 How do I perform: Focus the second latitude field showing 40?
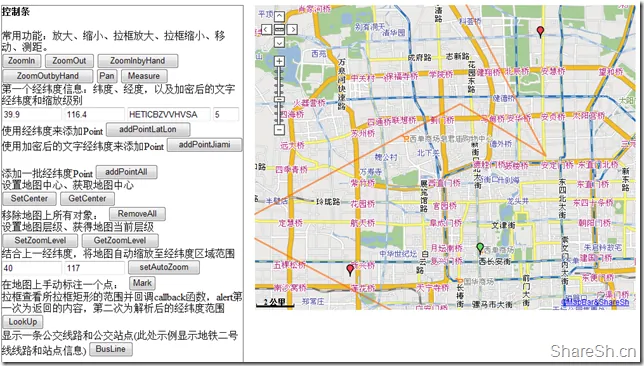pyautogui.click(x=32, y=268)
